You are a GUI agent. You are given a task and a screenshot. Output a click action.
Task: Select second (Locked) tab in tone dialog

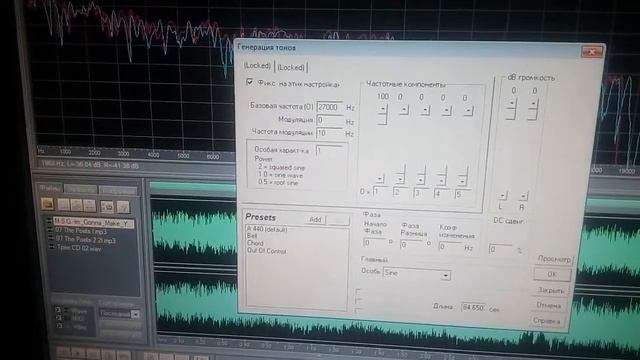click(x=291, y=67)
